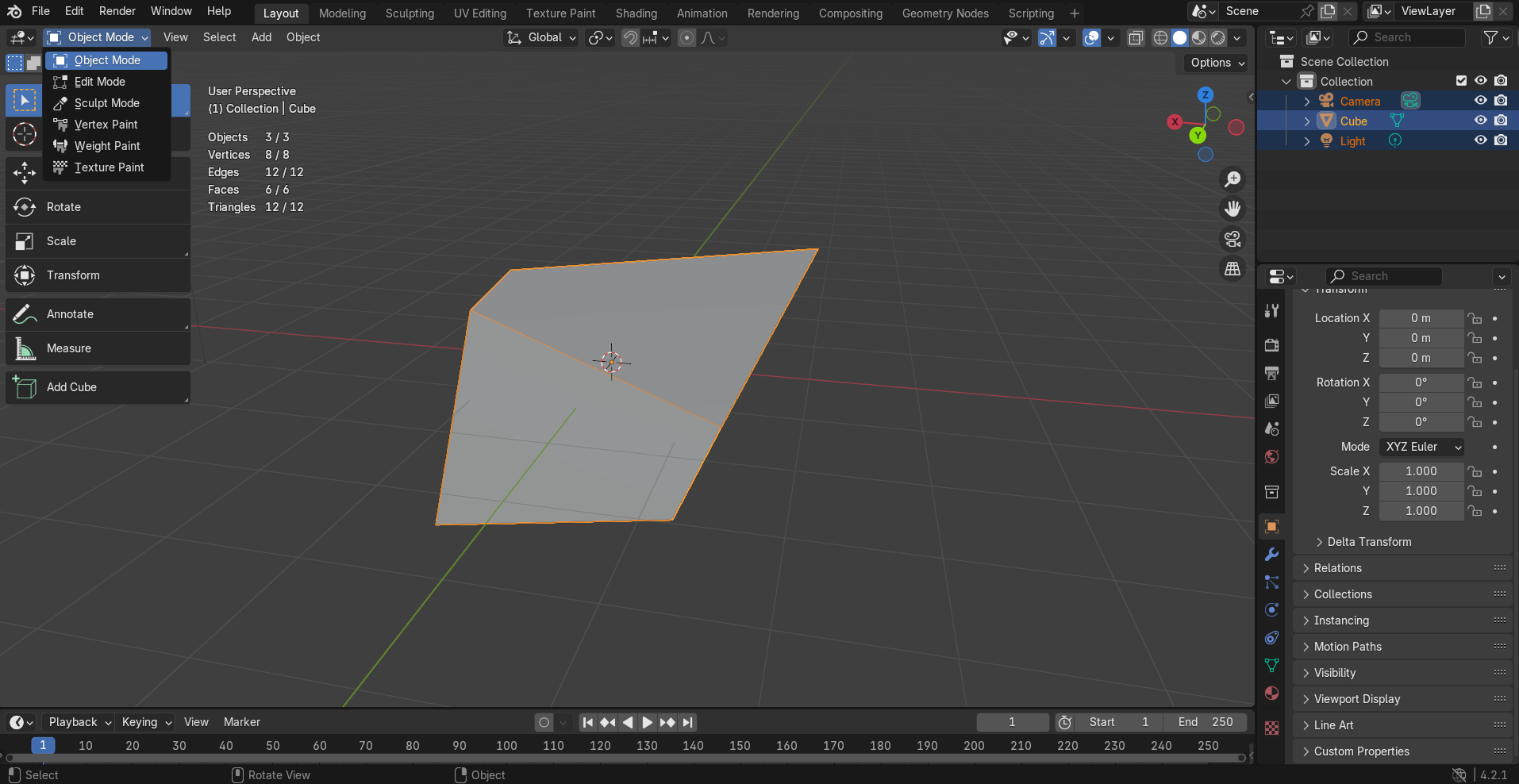The image size is (1519, 784).
Task: Disable Cube in renders camera icon
Action: [x=1501, y=121]
